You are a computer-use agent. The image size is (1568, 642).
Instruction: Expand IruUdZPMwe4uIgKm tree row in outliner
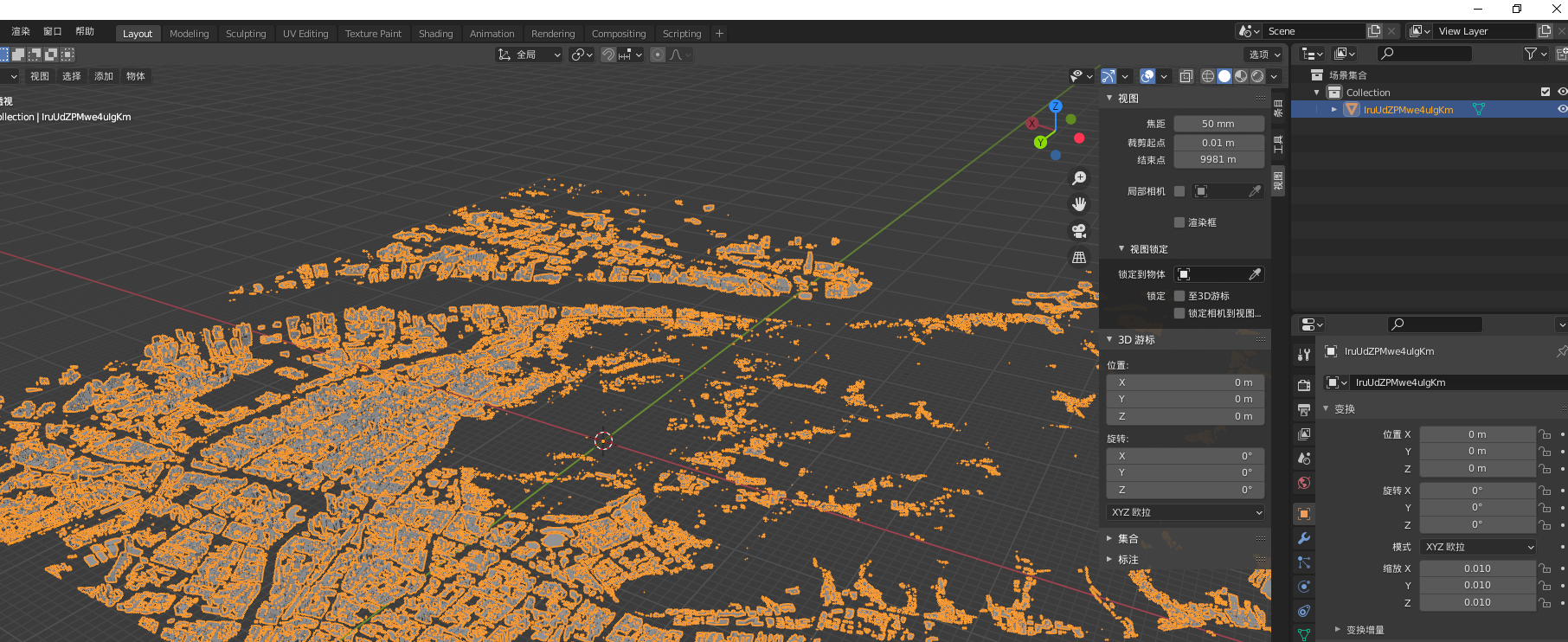pyautogui.click(x=1334, y=109)
